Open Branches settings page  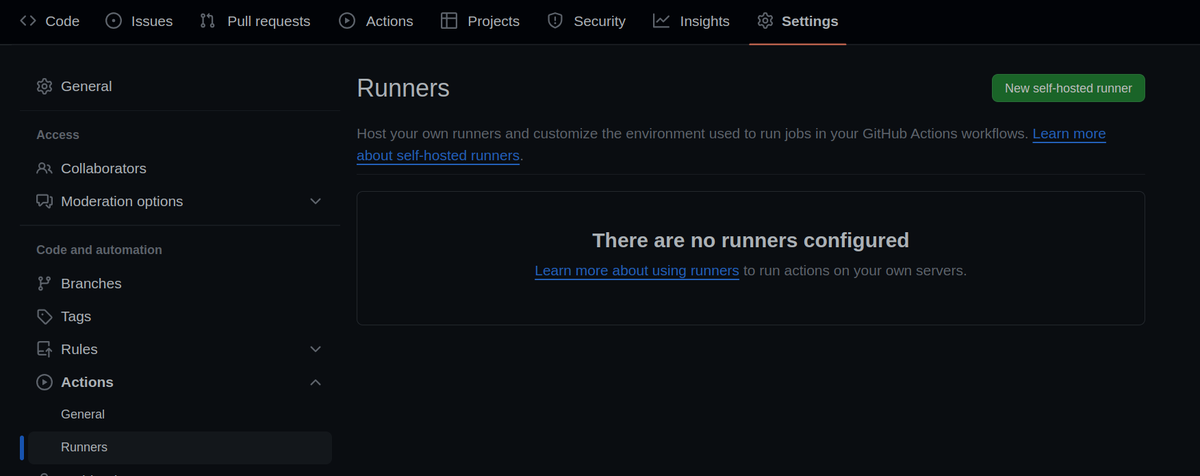[x=180, y=283]
